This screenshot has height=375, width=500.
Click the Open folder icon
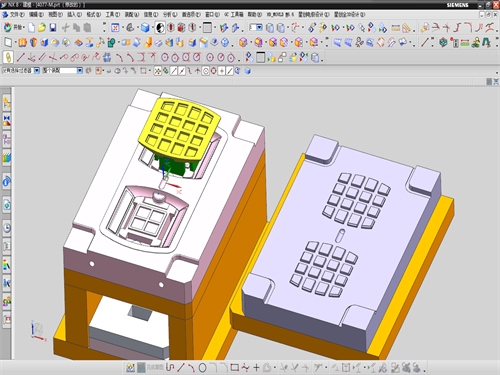(42, 28)
